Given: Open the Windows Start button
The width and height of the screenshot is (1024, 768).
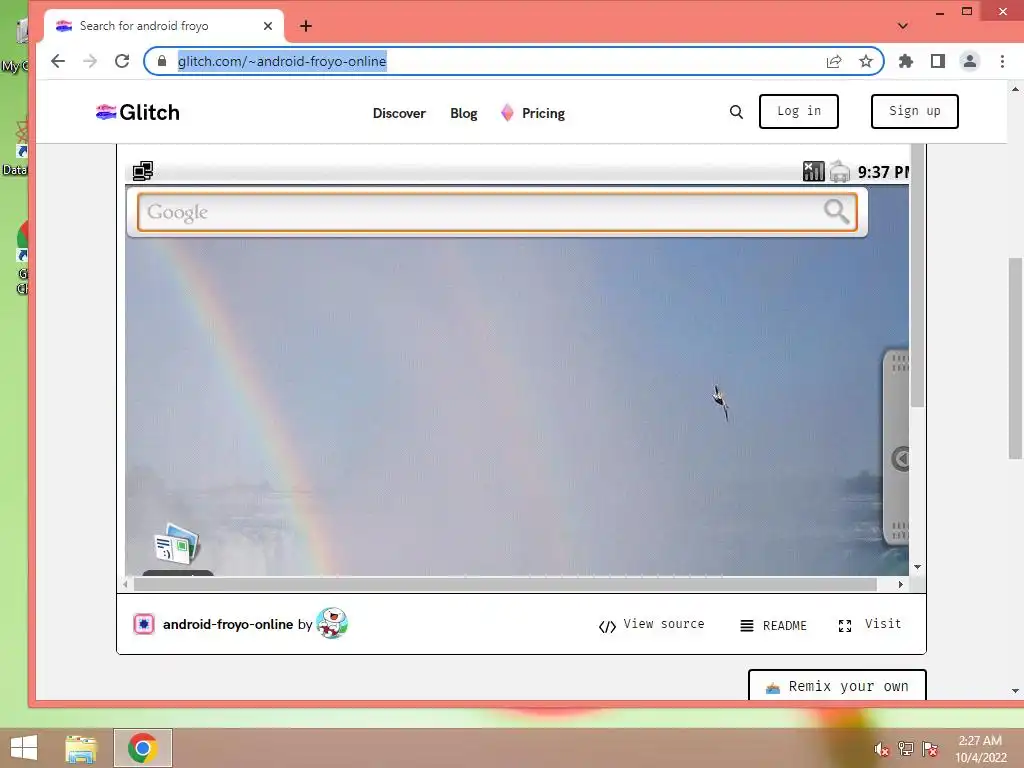Looking at the screenshot, I should tap(24, 748).
